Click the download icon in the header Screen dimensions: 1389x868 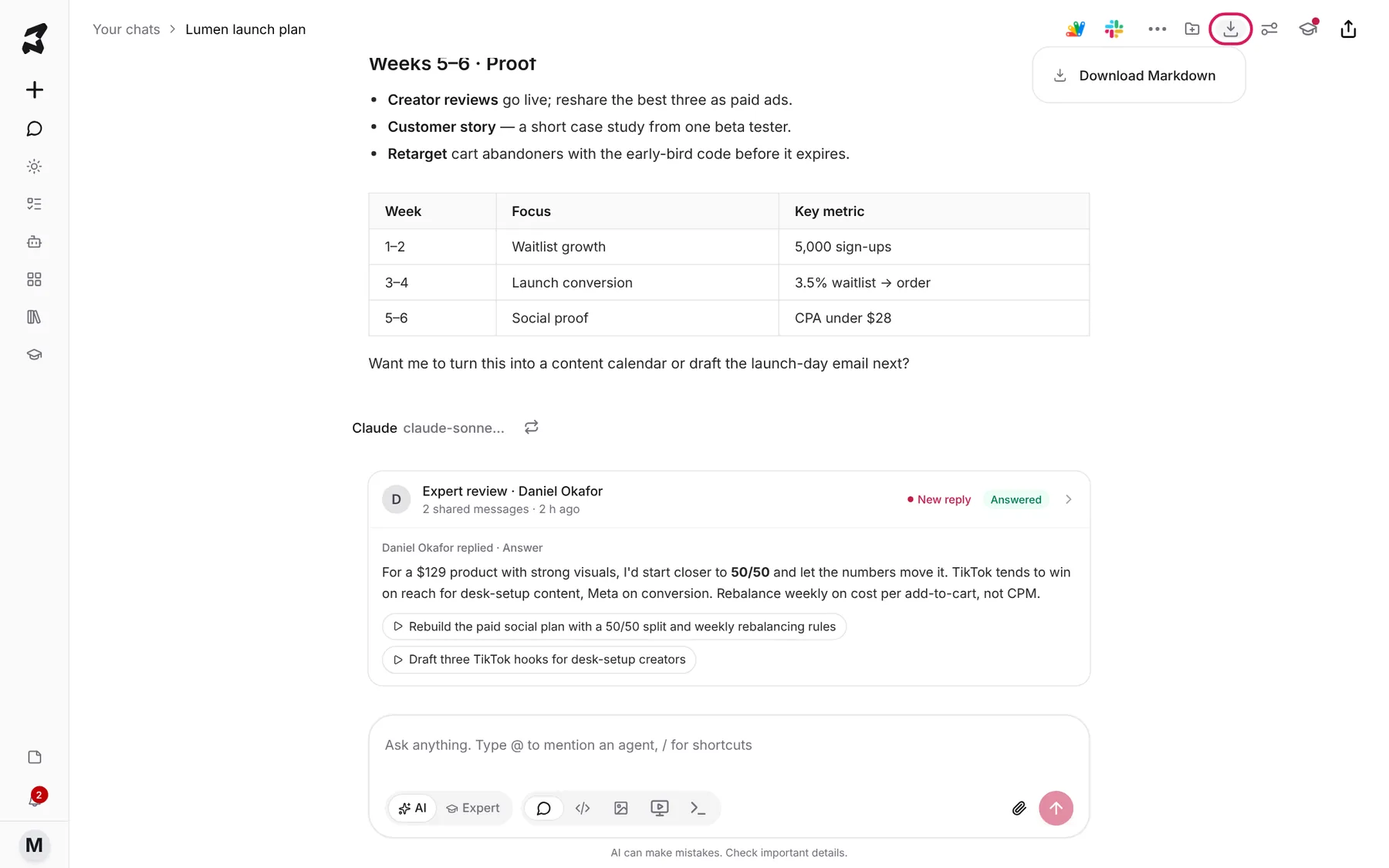pyautogui.click(x=1231, y=29)
